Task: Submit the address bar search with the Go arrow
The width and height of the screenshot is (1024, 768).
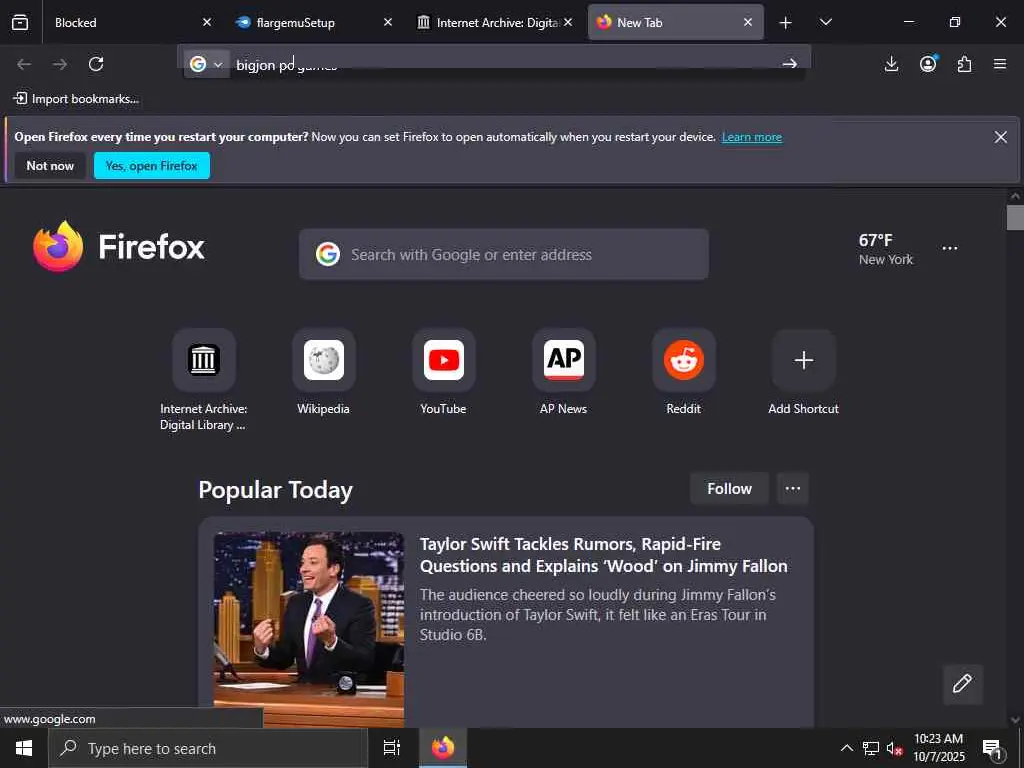Action: (790, 64)
